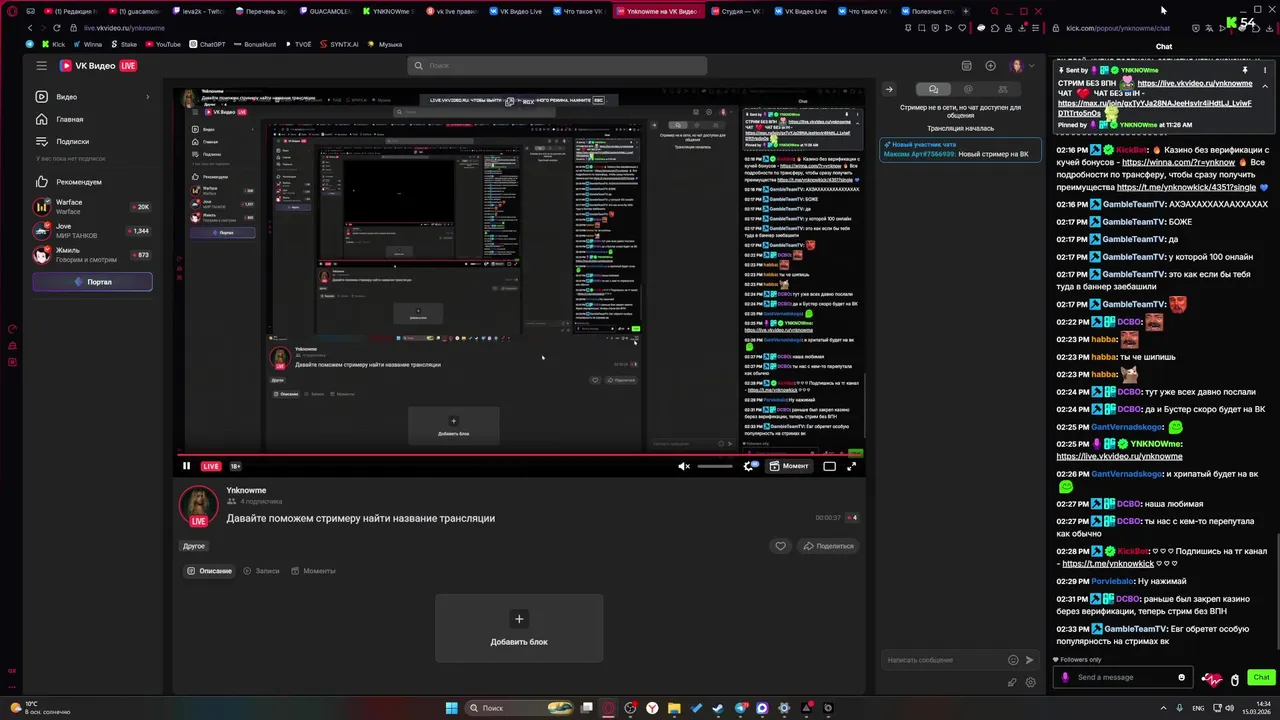Open the Жмиль channel in sidebar
This screenshot has width=1280, height=720.
[92, 255]
